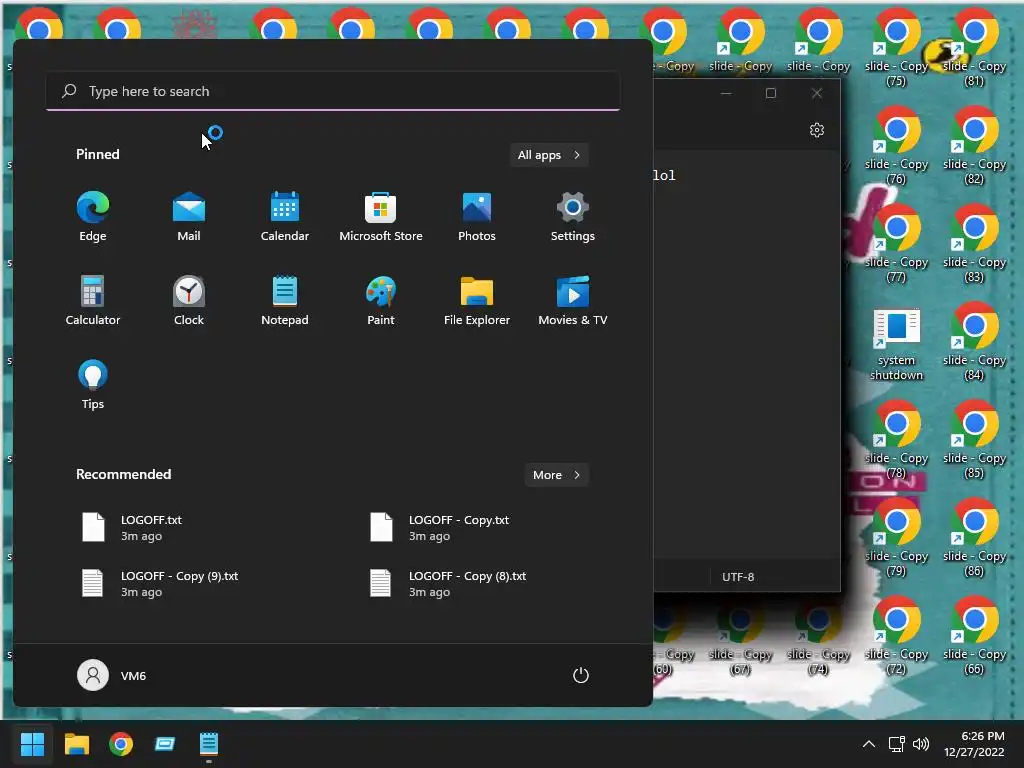This screenshot has width=1024, height=768.
Task: Select slide - Copy (79) desktop shortcut
Action: [x=896, y=538]
